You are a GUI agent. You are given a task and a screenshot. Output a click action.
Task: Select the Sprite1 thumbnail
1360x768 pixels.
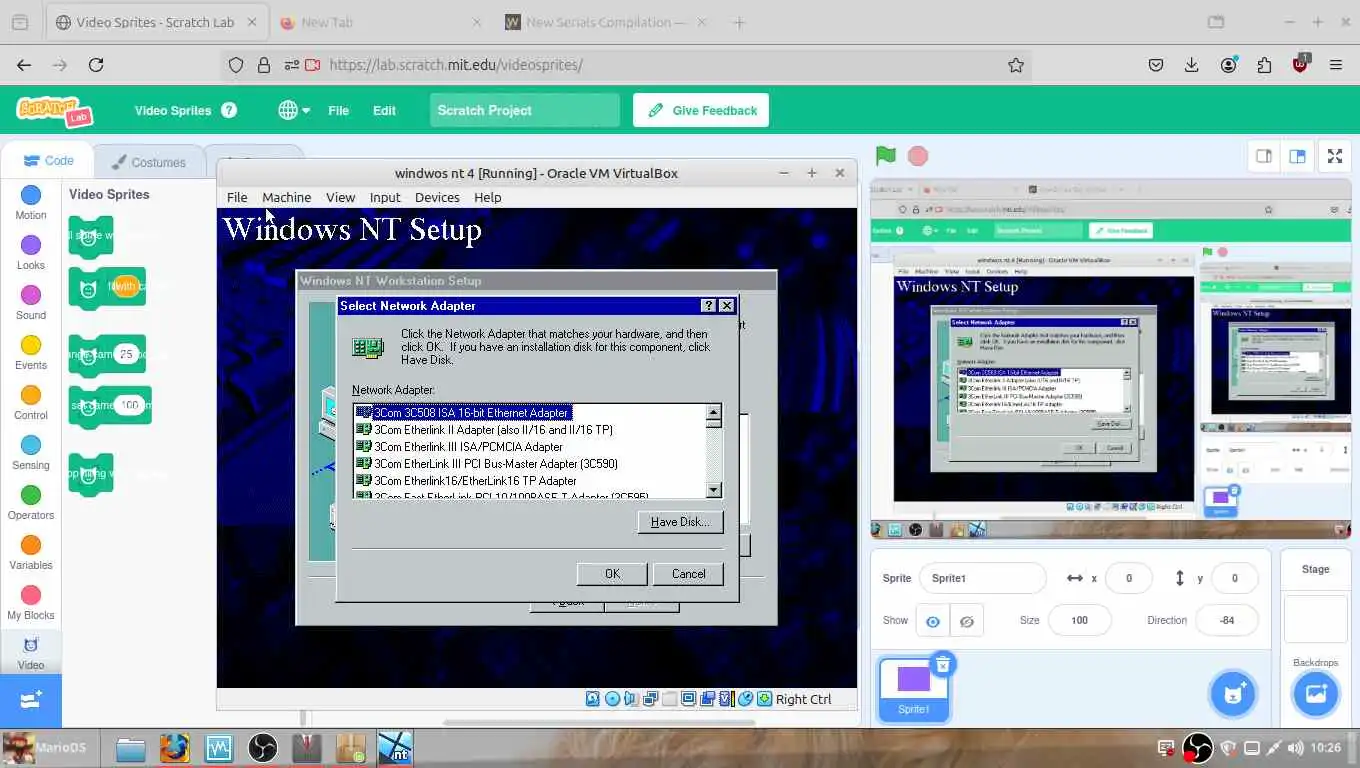(x=913, y=688)
